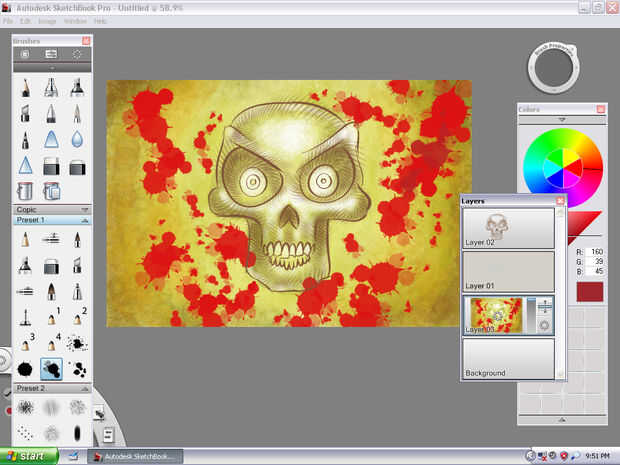Click the B value field showing 45
The width and height of the screenshot is (620, 465).
pyautogui.click(x=595, y=271)
